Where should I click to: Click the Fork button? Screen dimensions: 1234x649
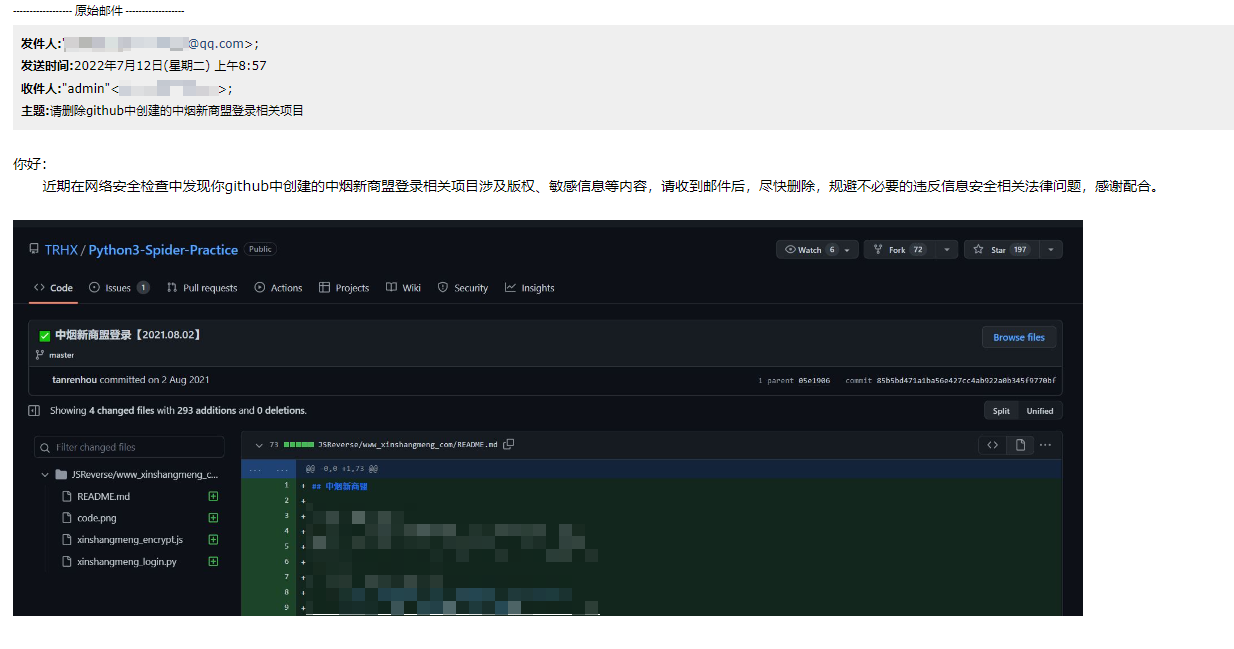(x=901, y=250)
